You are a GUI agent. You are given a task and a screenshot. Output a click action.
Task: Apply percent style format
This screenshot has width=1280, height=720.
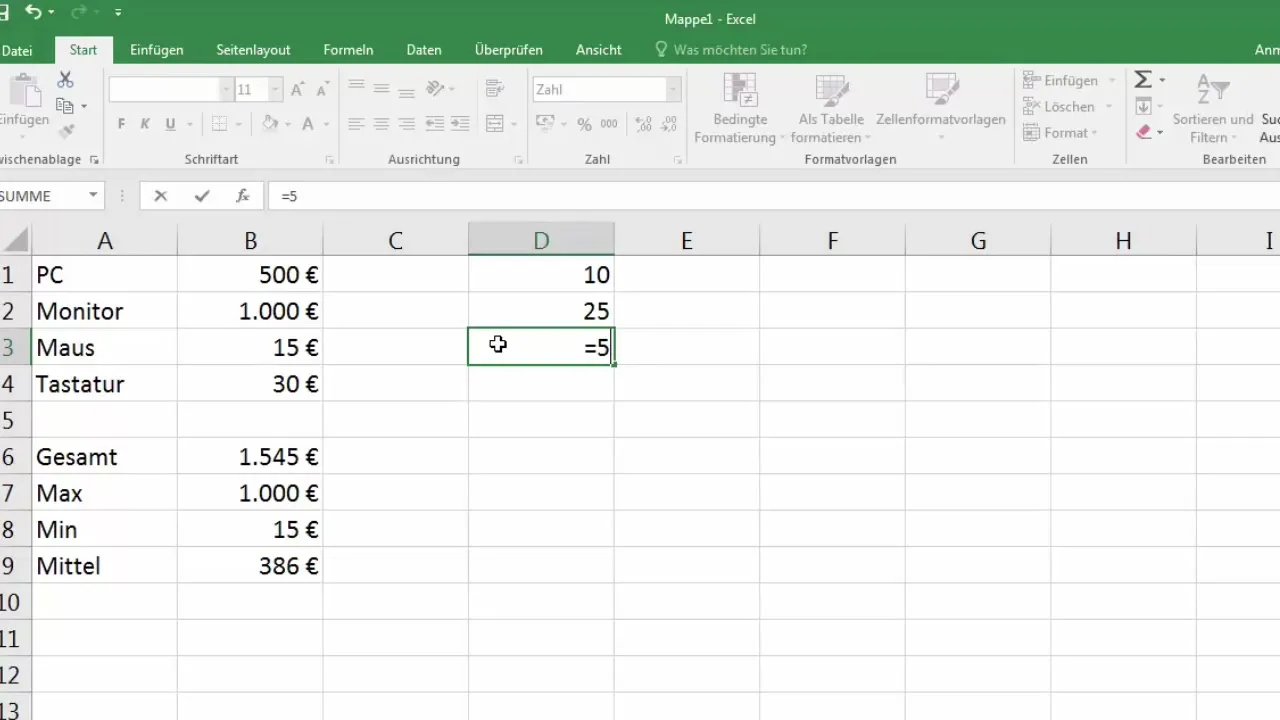click(x=584, y=124)
